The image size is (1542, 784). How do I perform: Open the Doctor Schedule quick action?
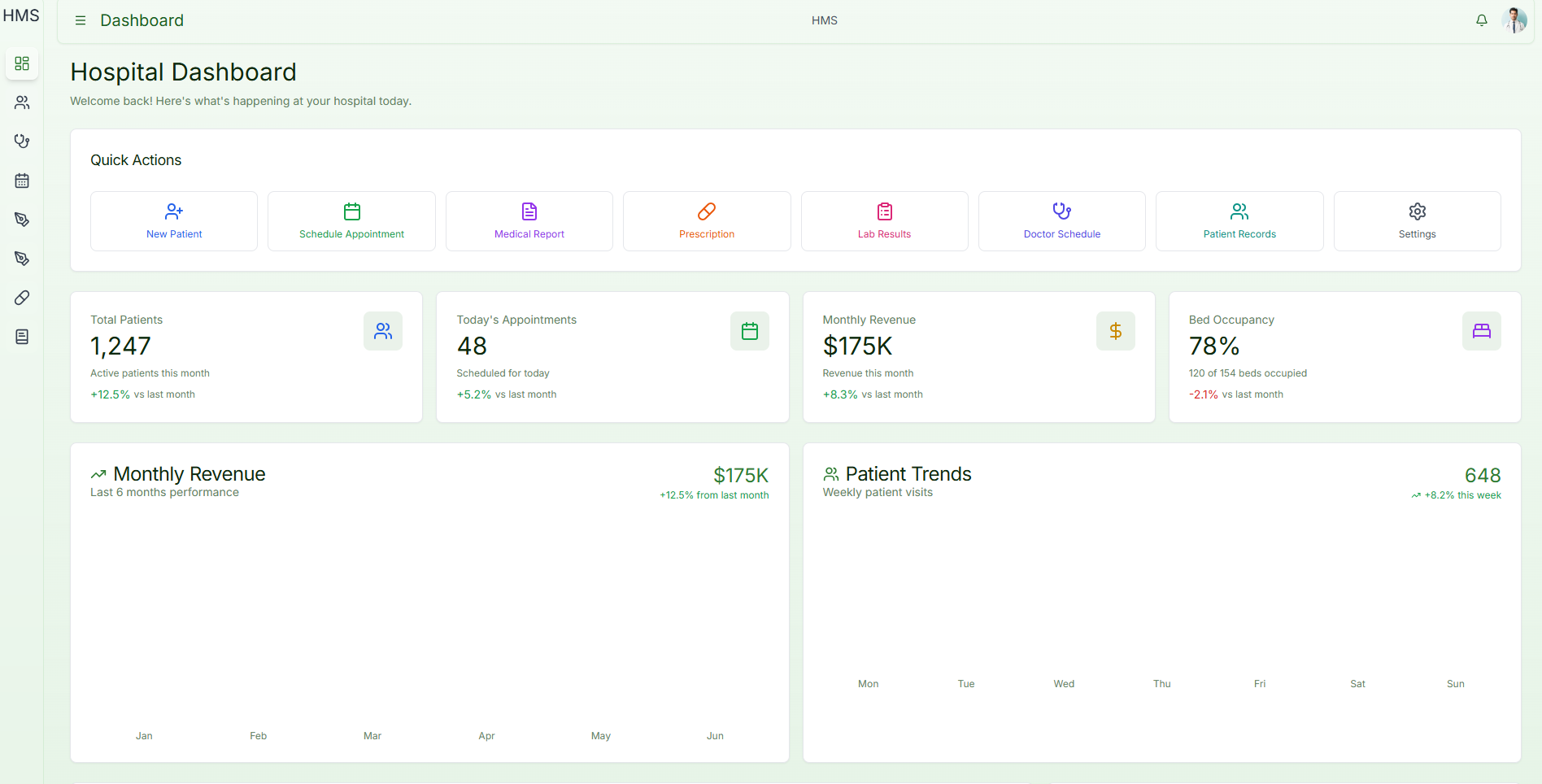[1062, 221]
